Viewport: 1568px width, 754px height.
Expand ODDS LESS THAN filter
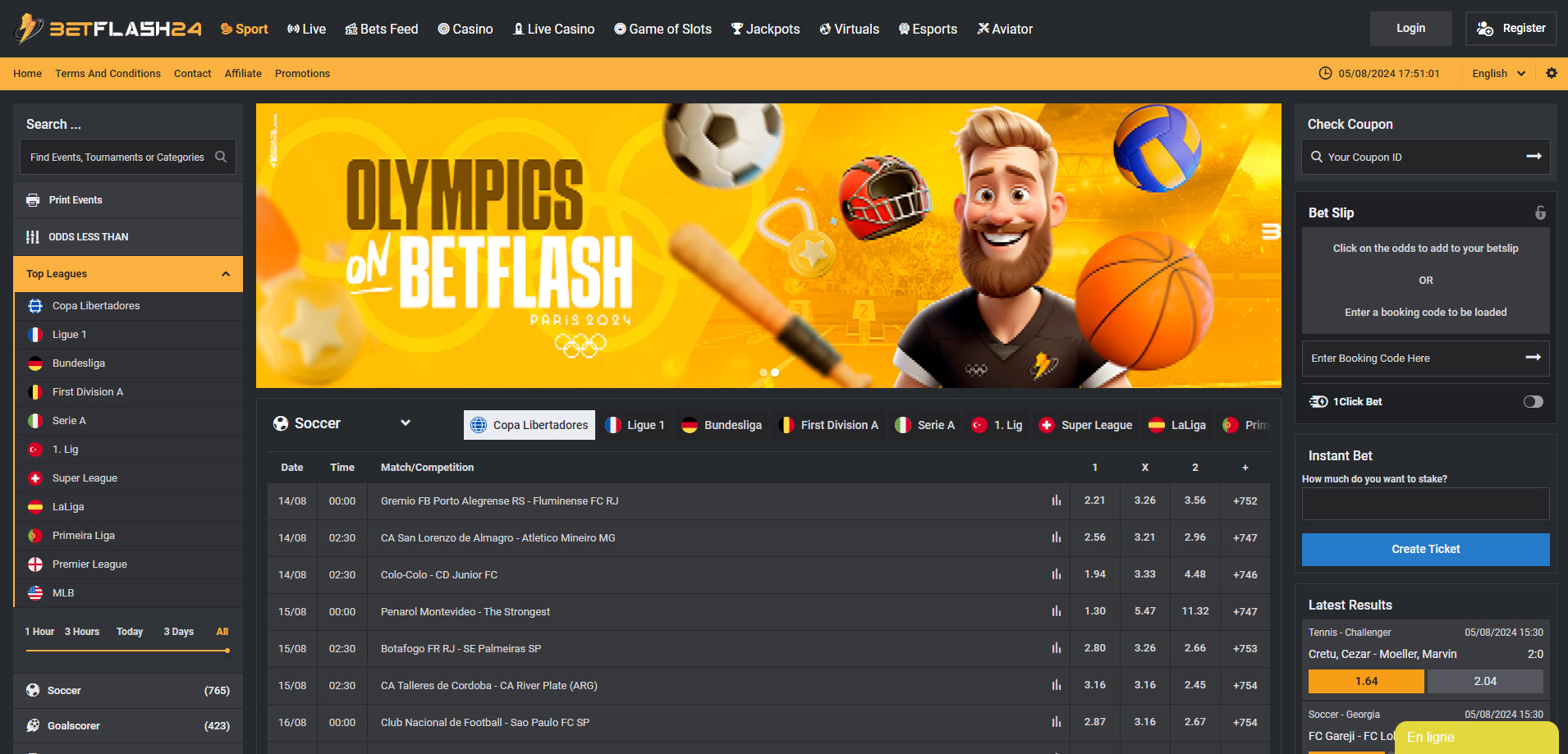coord(128,237)
